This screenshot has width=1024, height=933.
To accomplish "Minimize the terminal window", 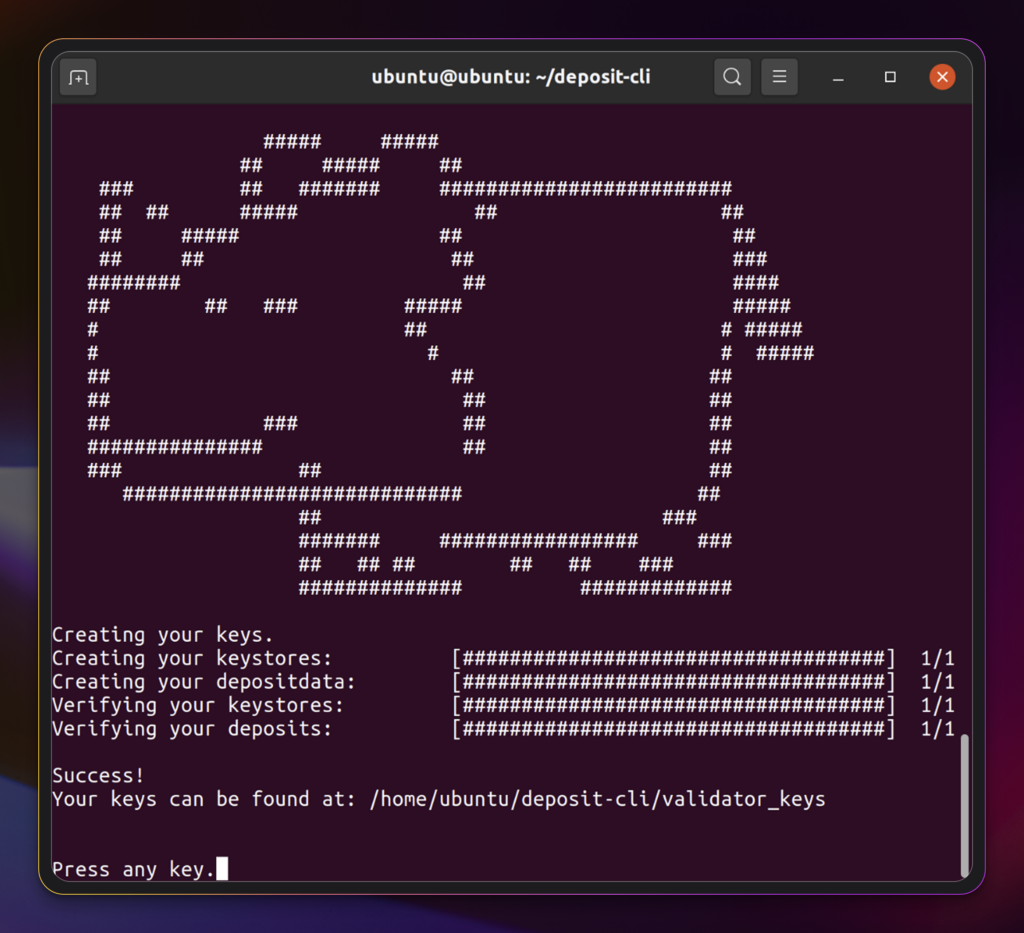I will (839, 78).
